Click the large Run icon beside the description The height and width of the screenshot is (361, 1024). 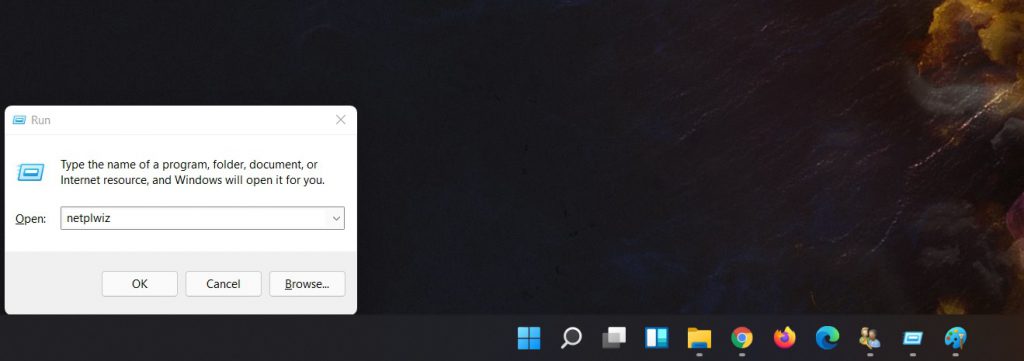point(31,172)
